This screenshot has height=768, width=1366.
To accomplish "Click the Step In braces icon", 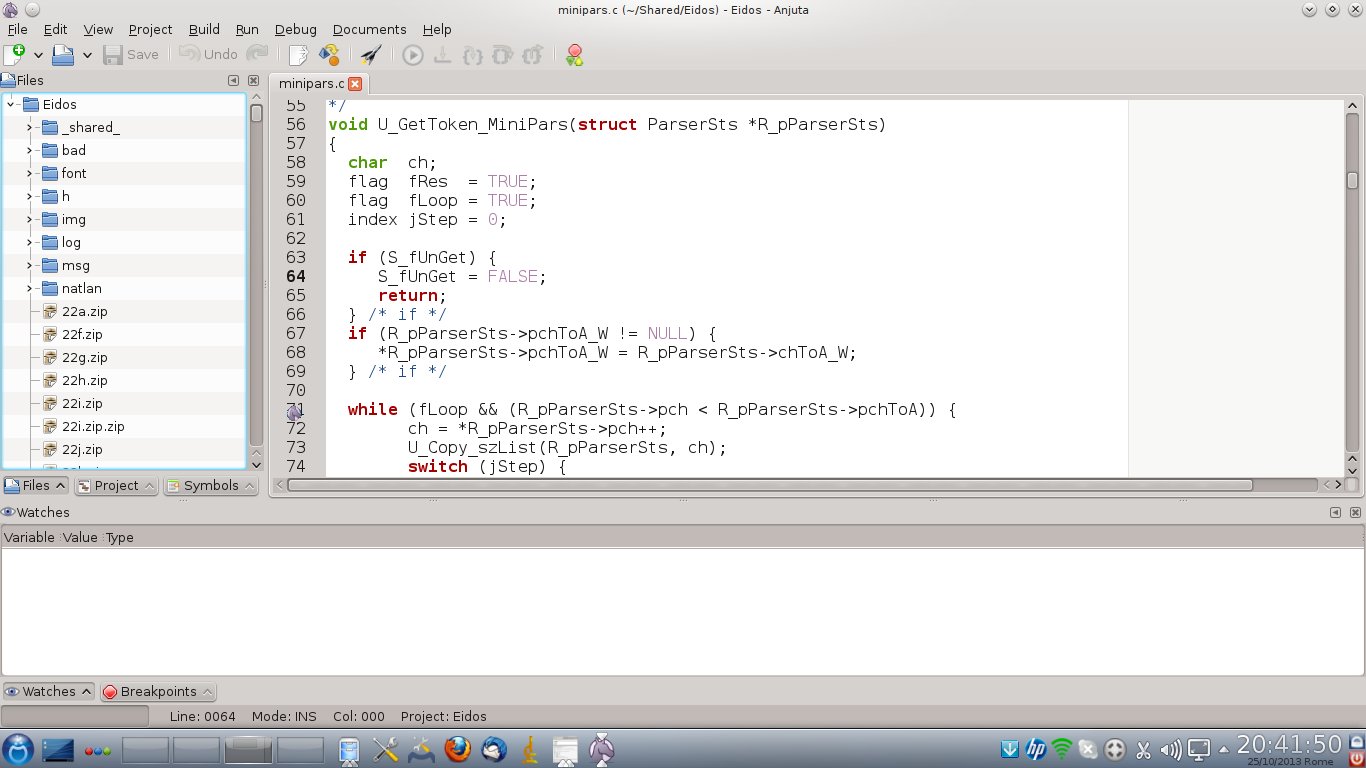I will [x=473, y=54].
